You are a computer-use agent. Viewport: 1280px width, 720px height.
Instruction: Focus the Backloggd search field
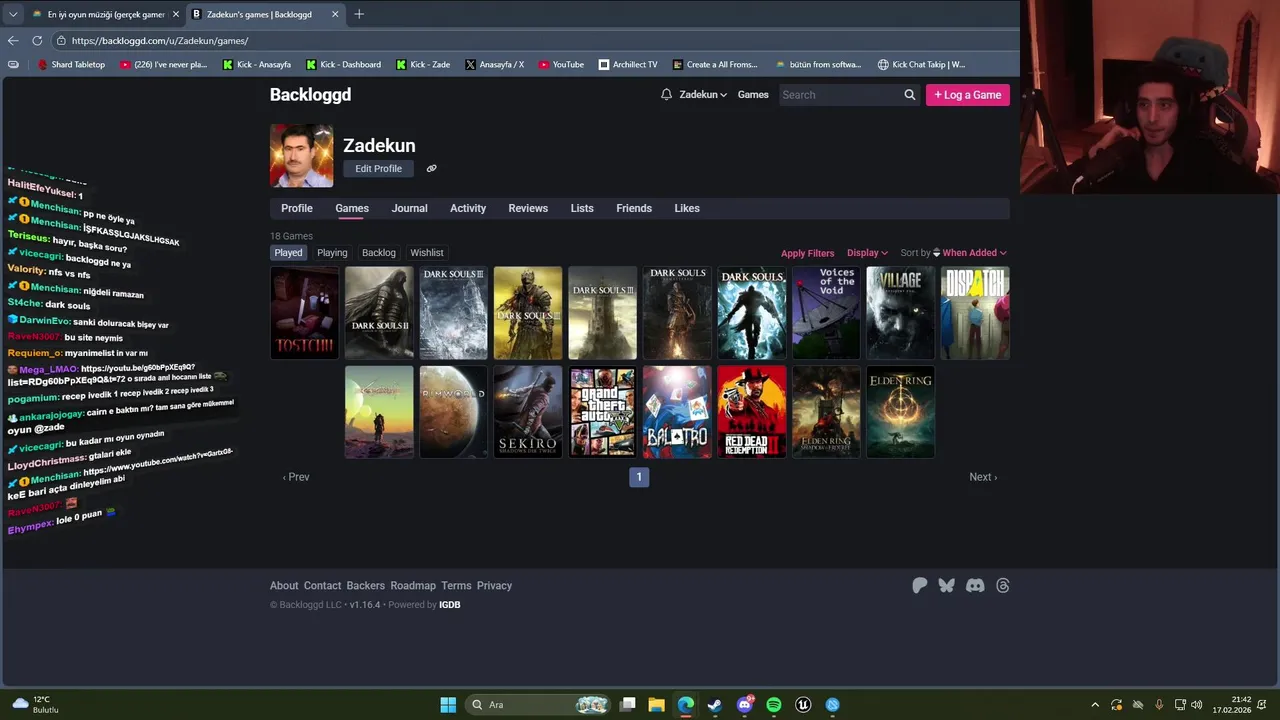pos(840,95)
